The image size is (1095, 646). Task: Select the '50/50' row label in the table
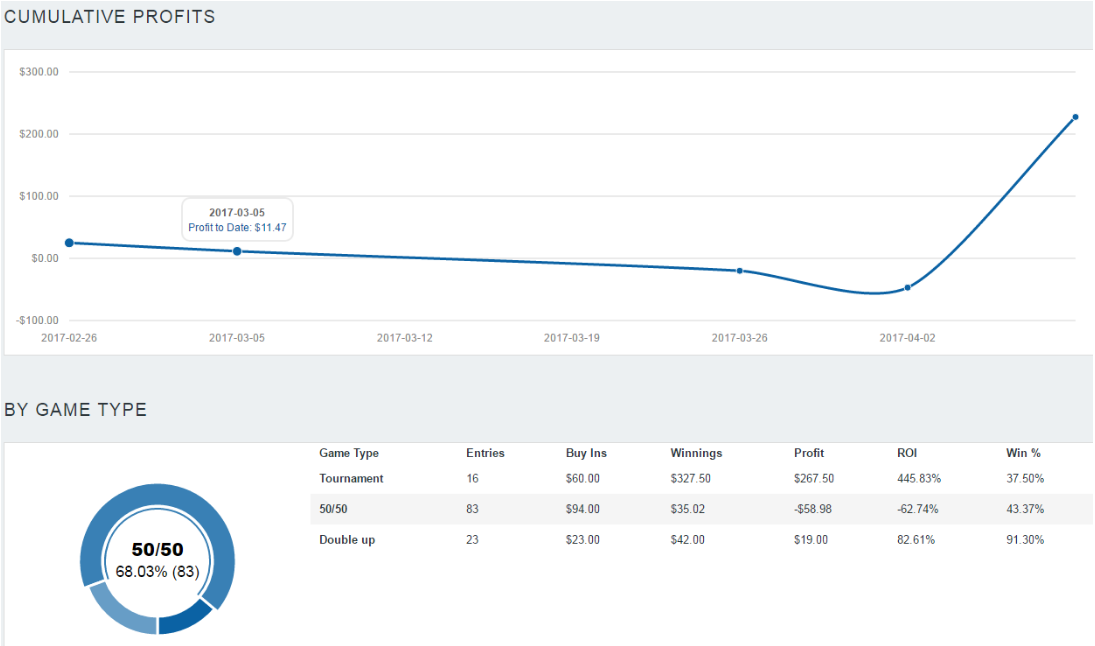[x=333, y=509]
